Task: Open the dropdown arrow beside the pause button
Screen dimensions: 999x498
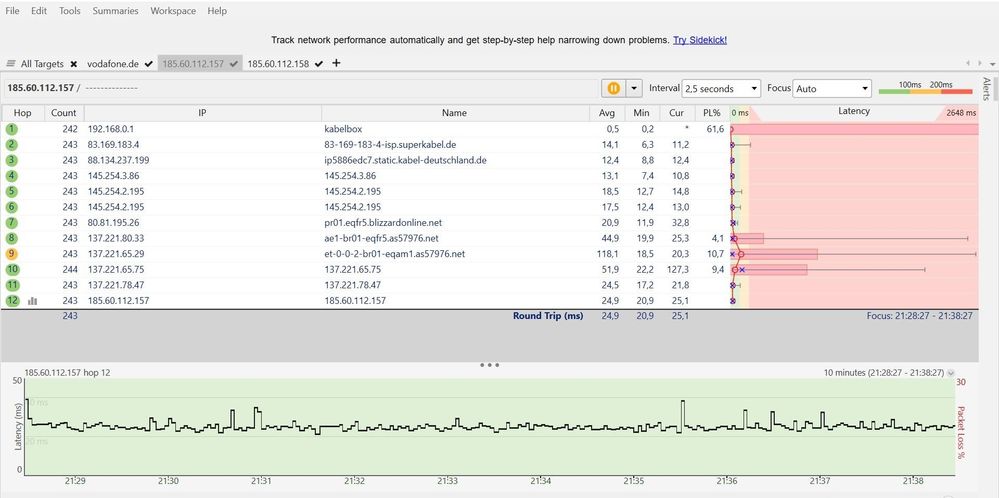Action: [634, 88]
